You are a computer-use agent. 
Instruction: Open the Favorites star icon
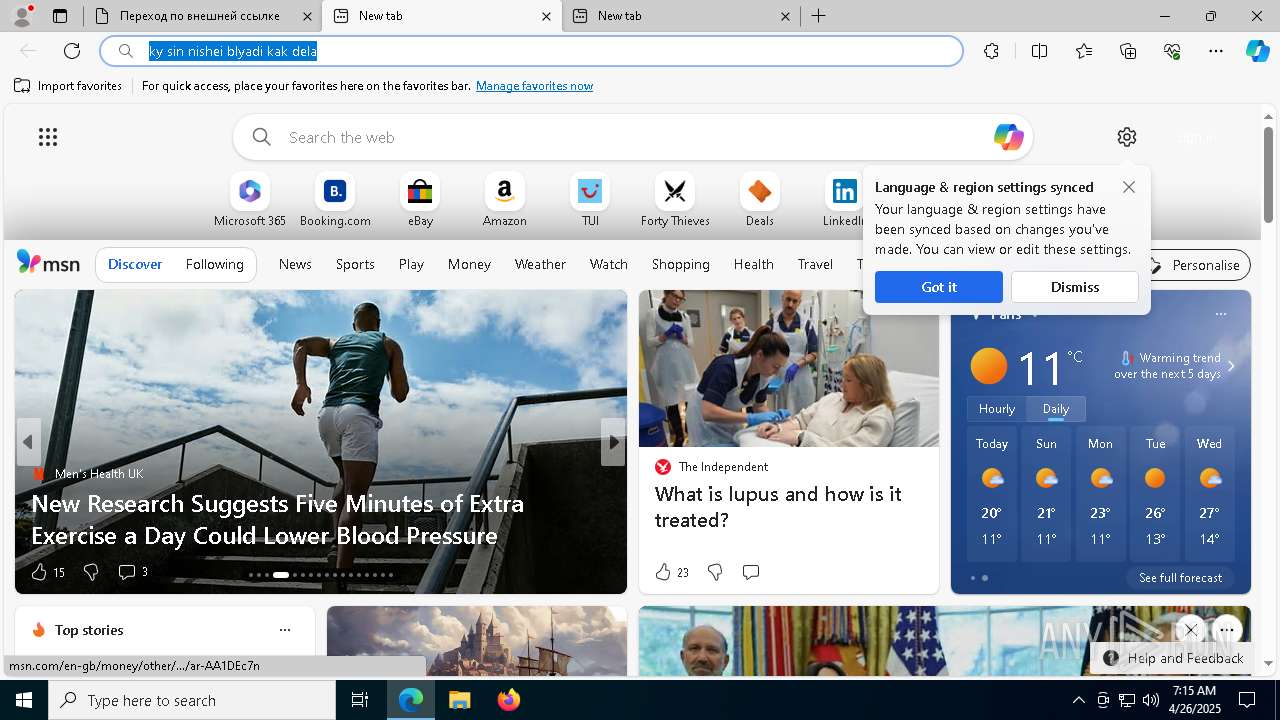pos(1084,51)
